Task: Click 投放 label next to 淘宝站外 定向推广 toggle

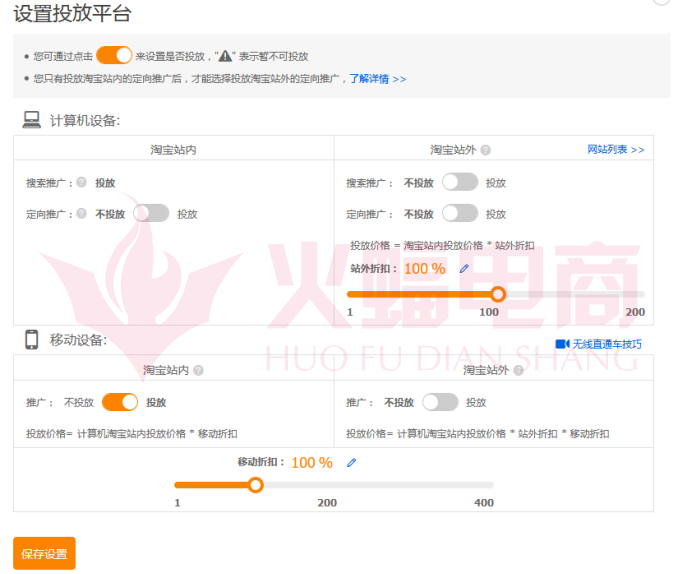Action: tap(496, 214)
